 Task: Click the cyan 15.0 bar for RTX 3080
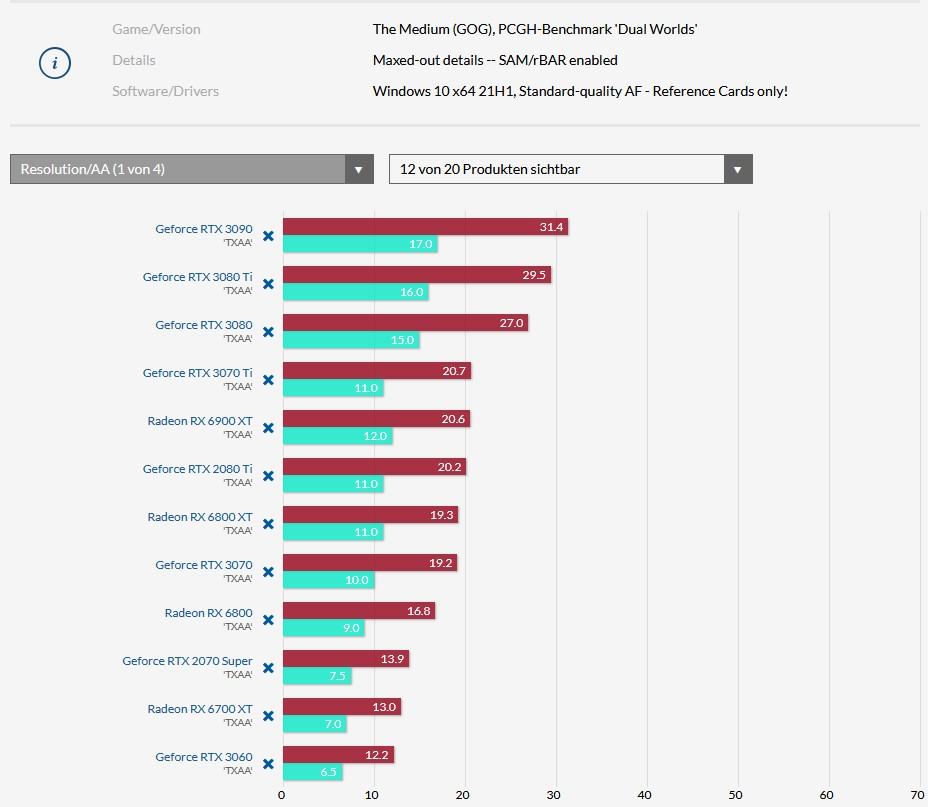coord(351,340)
